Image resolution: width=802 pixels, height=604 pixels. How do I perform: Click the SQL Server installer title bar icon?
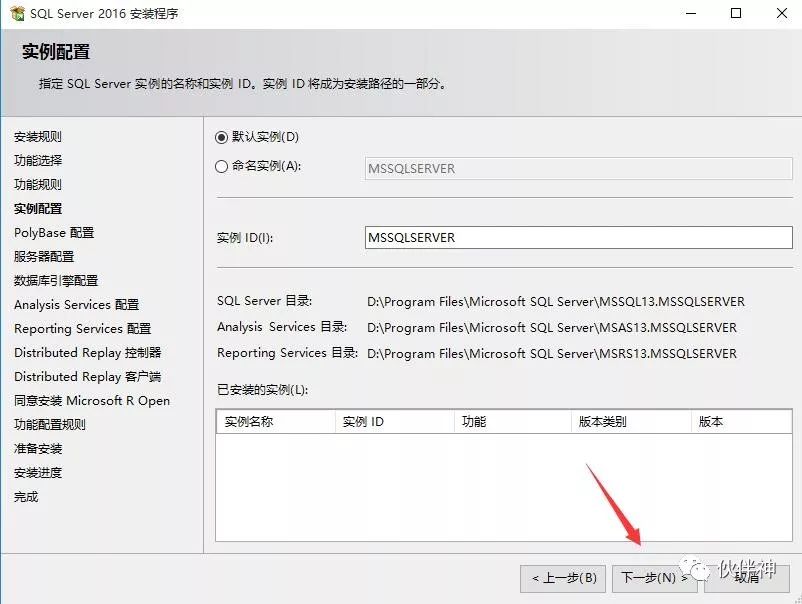17,14
